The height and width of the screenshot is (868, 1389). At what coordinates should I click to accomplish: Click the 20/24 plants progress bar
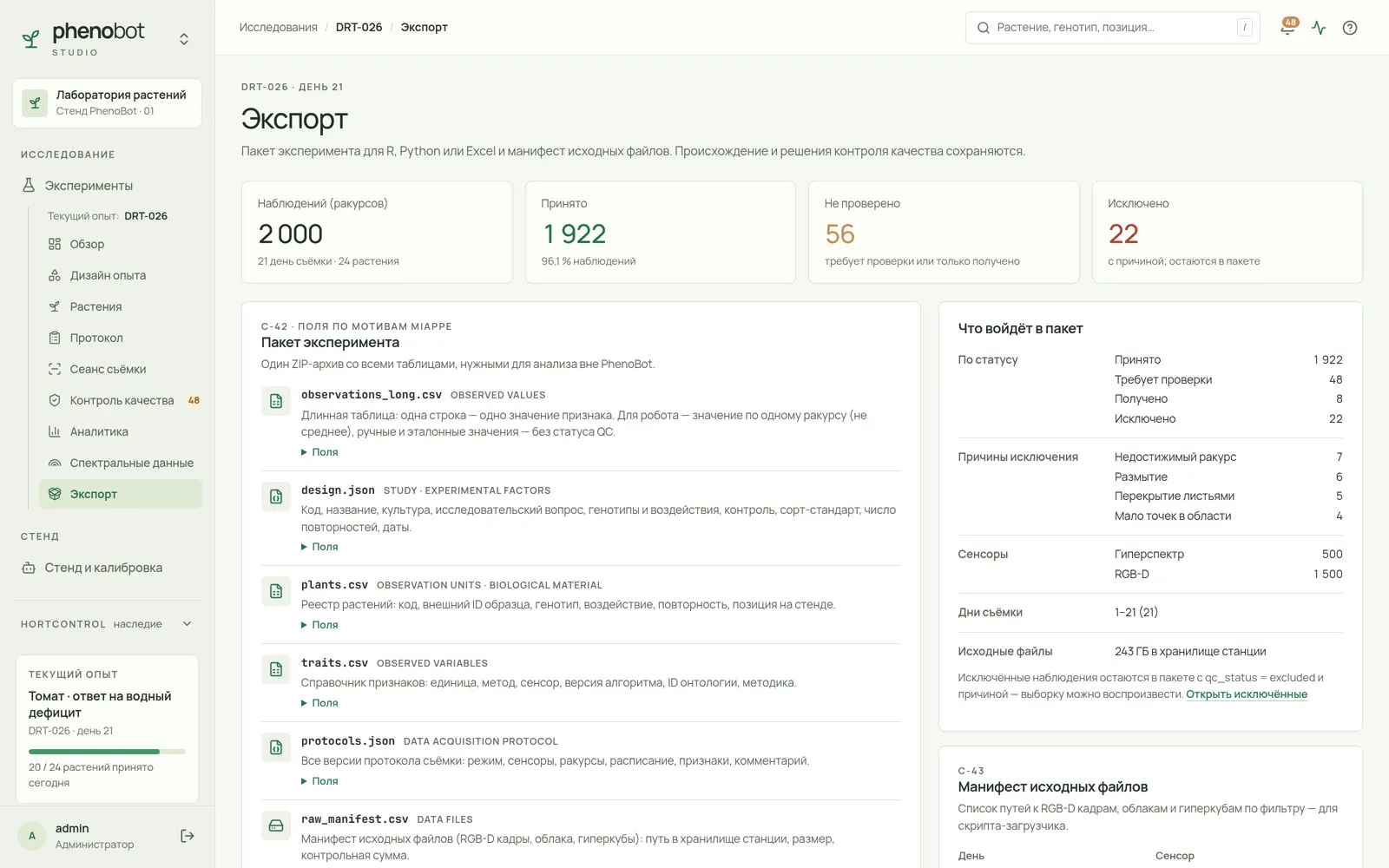click(108, 752)
